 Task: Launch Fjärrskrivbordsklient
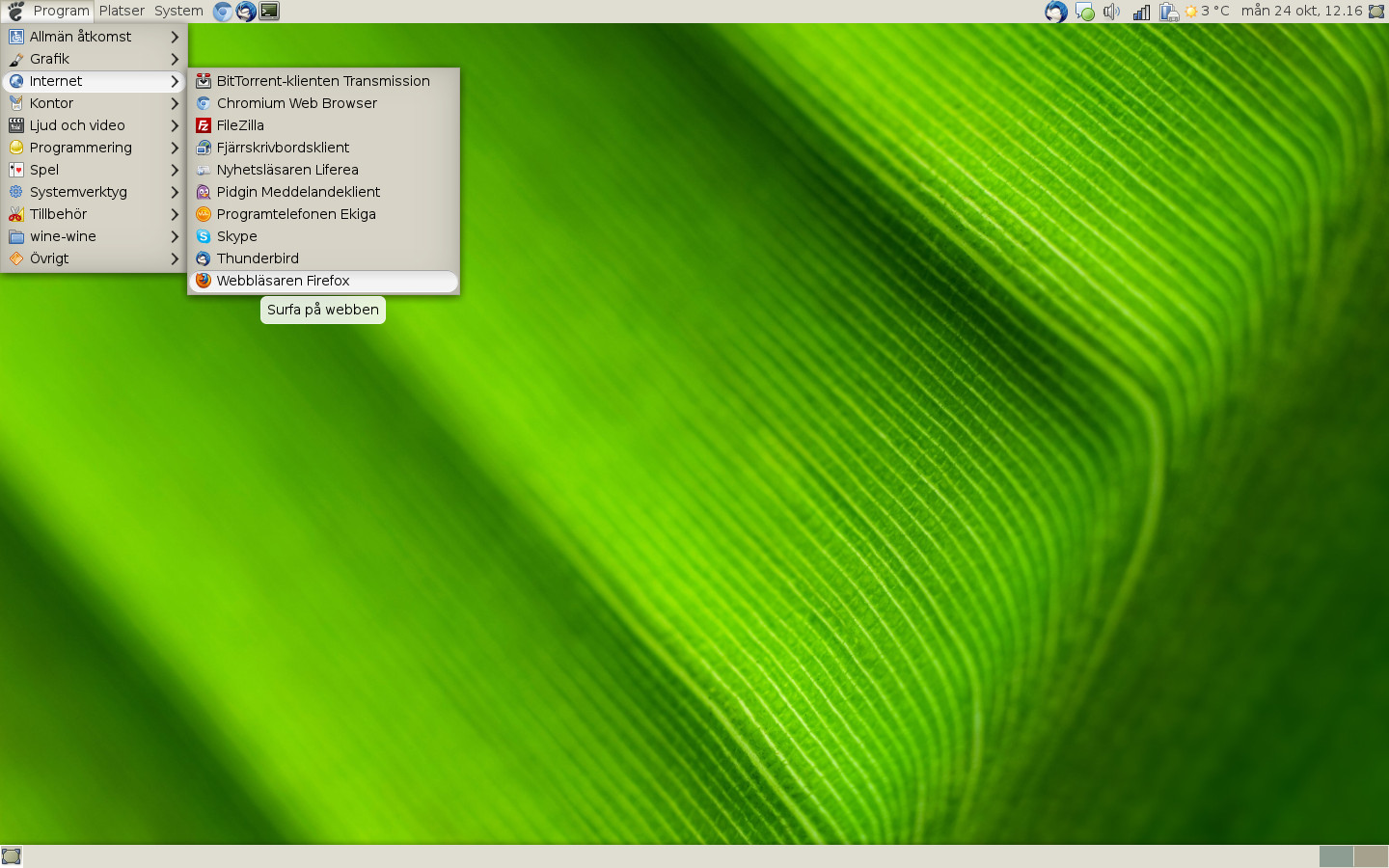coord(323,148)
